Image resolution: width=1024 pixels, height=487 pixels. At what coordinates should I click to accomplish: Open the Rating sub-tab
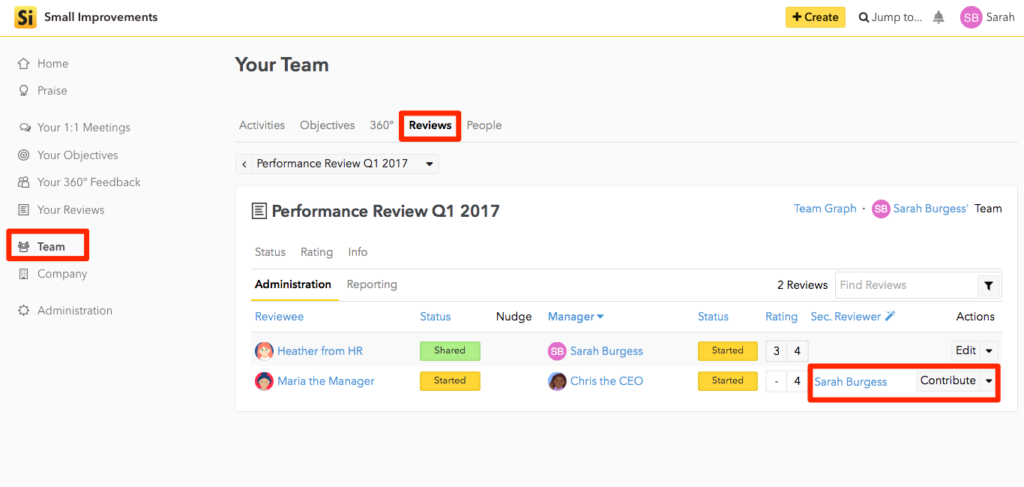click(x=317, y=252)
